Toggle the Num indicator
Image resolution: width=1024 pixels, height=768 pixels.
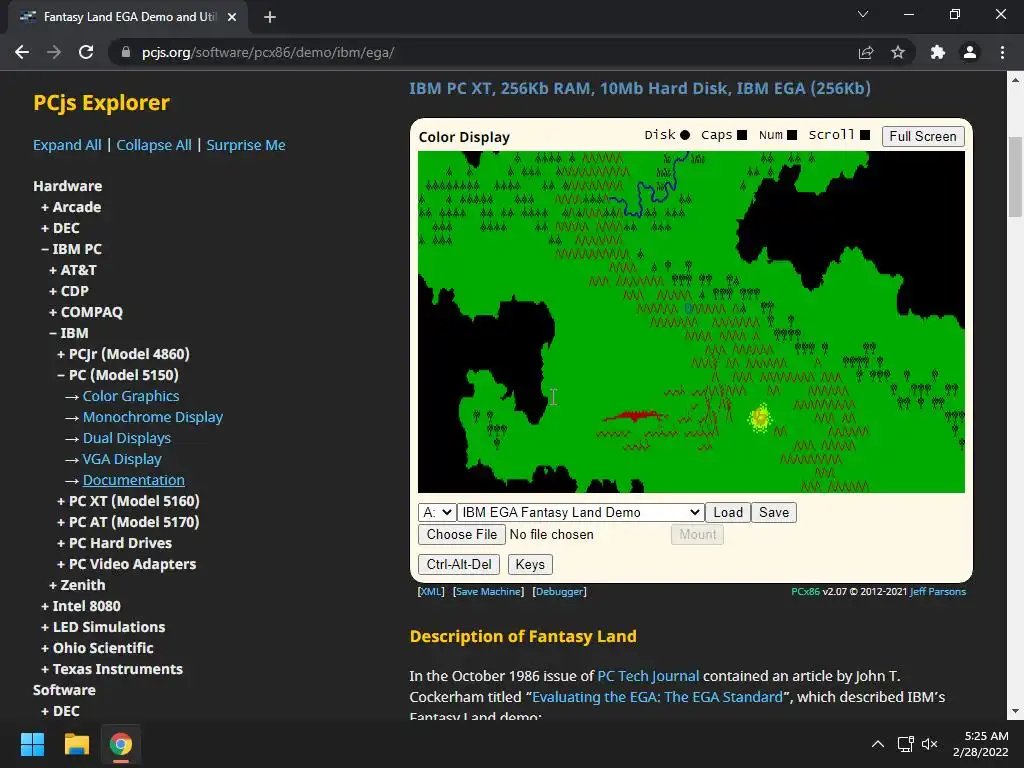click(x=792, y=135)
